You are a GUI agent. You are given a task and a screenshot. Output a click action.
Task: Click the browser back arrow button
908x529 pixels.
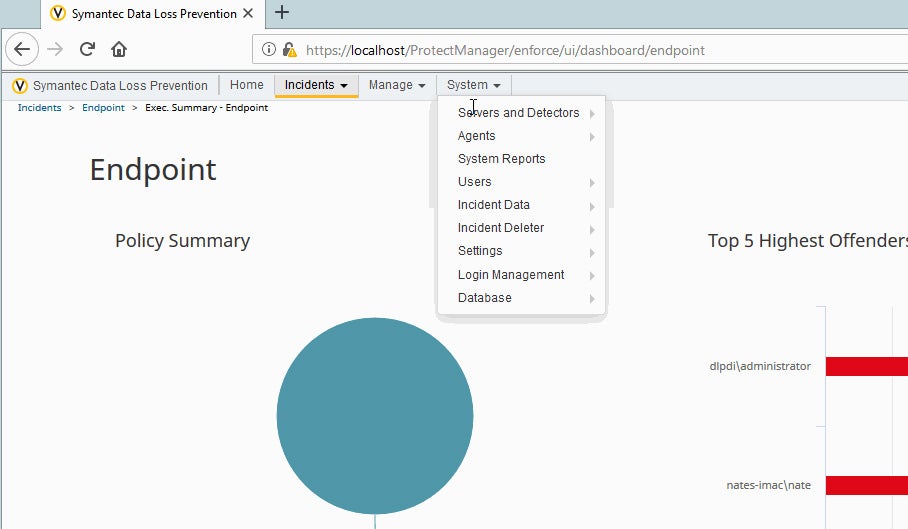[22, 49]
